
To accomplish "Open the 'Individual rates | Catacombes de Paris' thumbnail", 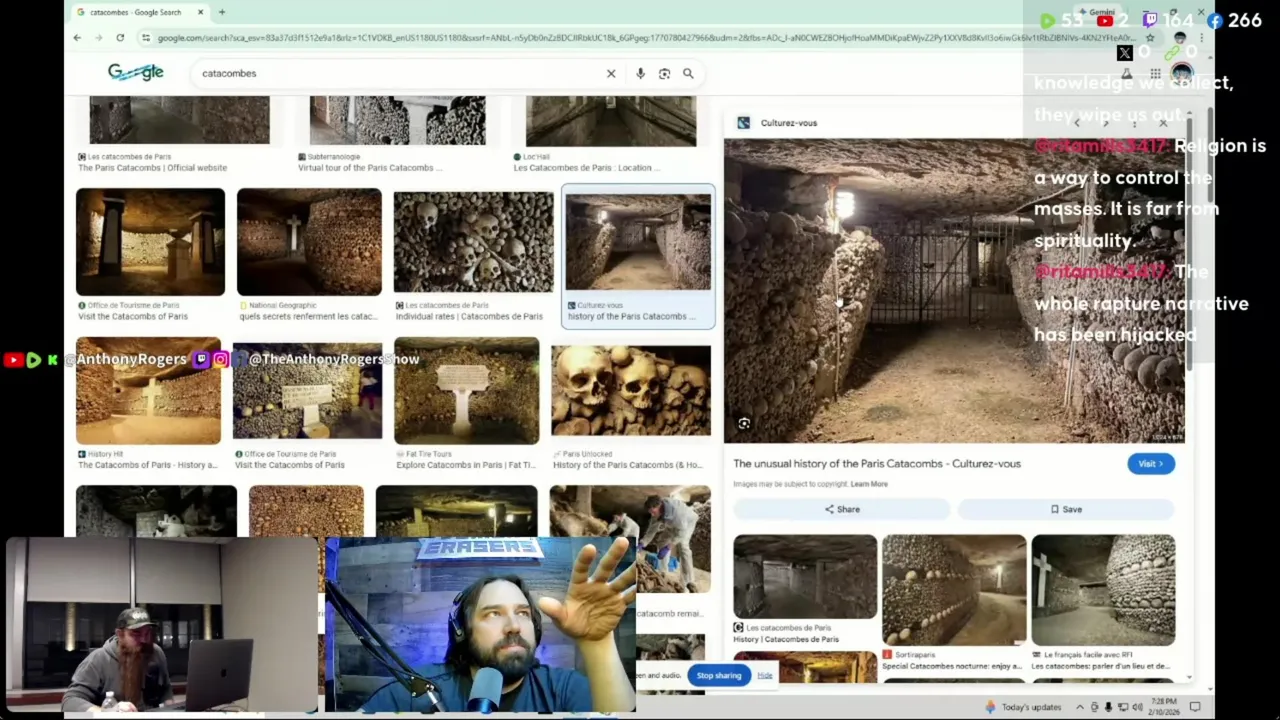I will [473, 242].
